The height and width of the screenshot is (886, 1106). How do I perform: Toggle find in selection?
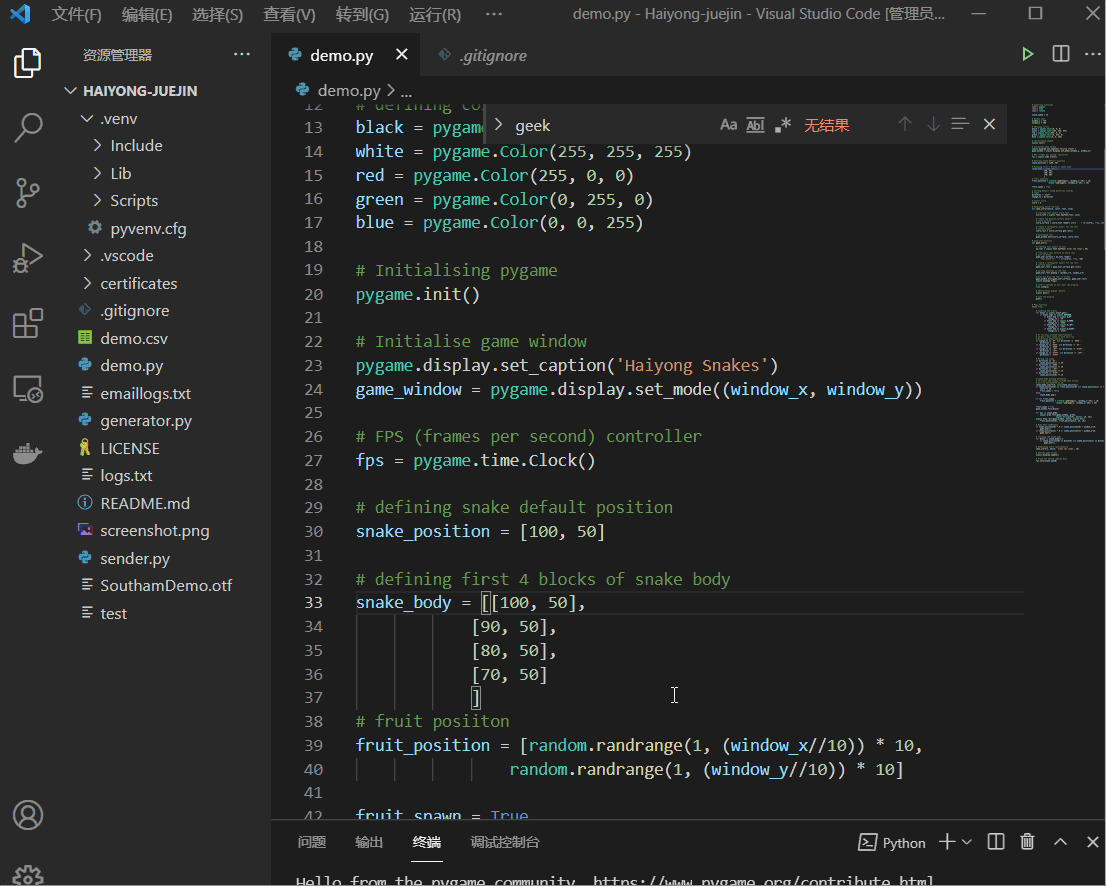pyautogui.click(x=960, y=124)
